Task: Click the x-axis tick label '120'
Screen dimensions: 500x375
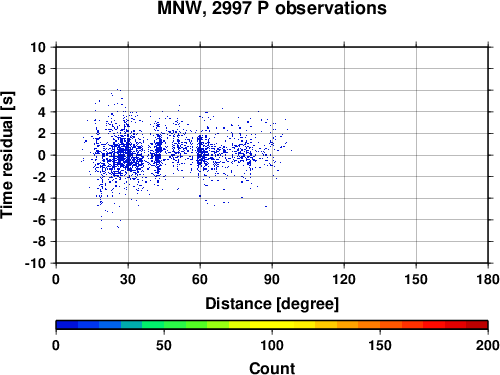Action: 344,279
